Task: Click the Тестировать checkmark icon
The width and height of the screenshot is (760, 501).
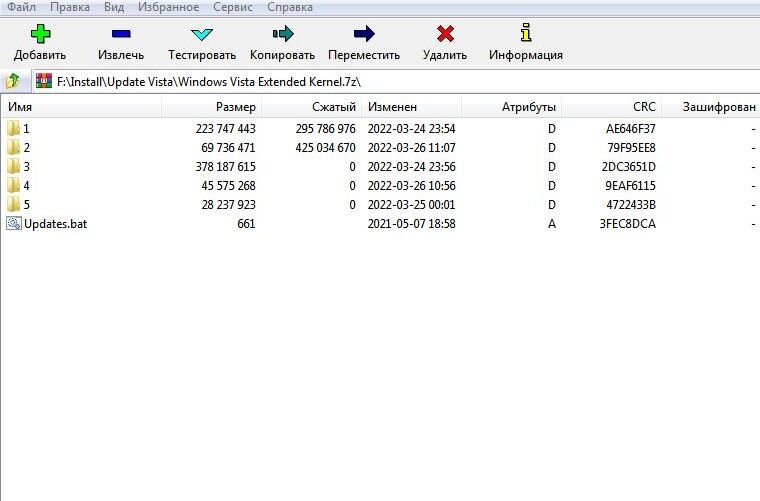Action: click(x=202, y=34)
